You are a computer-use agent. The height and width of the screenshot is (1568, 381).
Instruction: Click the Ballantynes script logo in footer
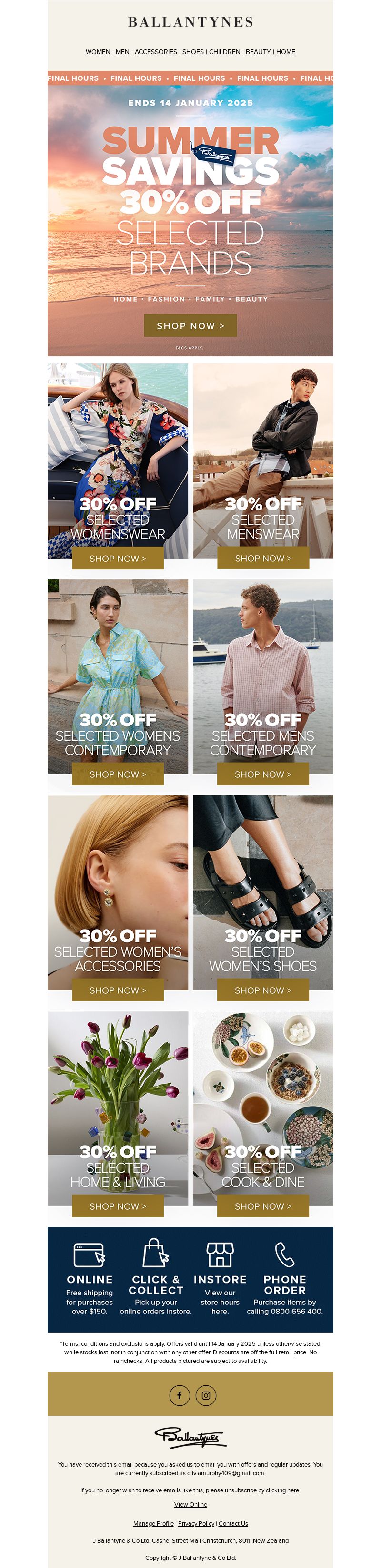point(190,1437)
